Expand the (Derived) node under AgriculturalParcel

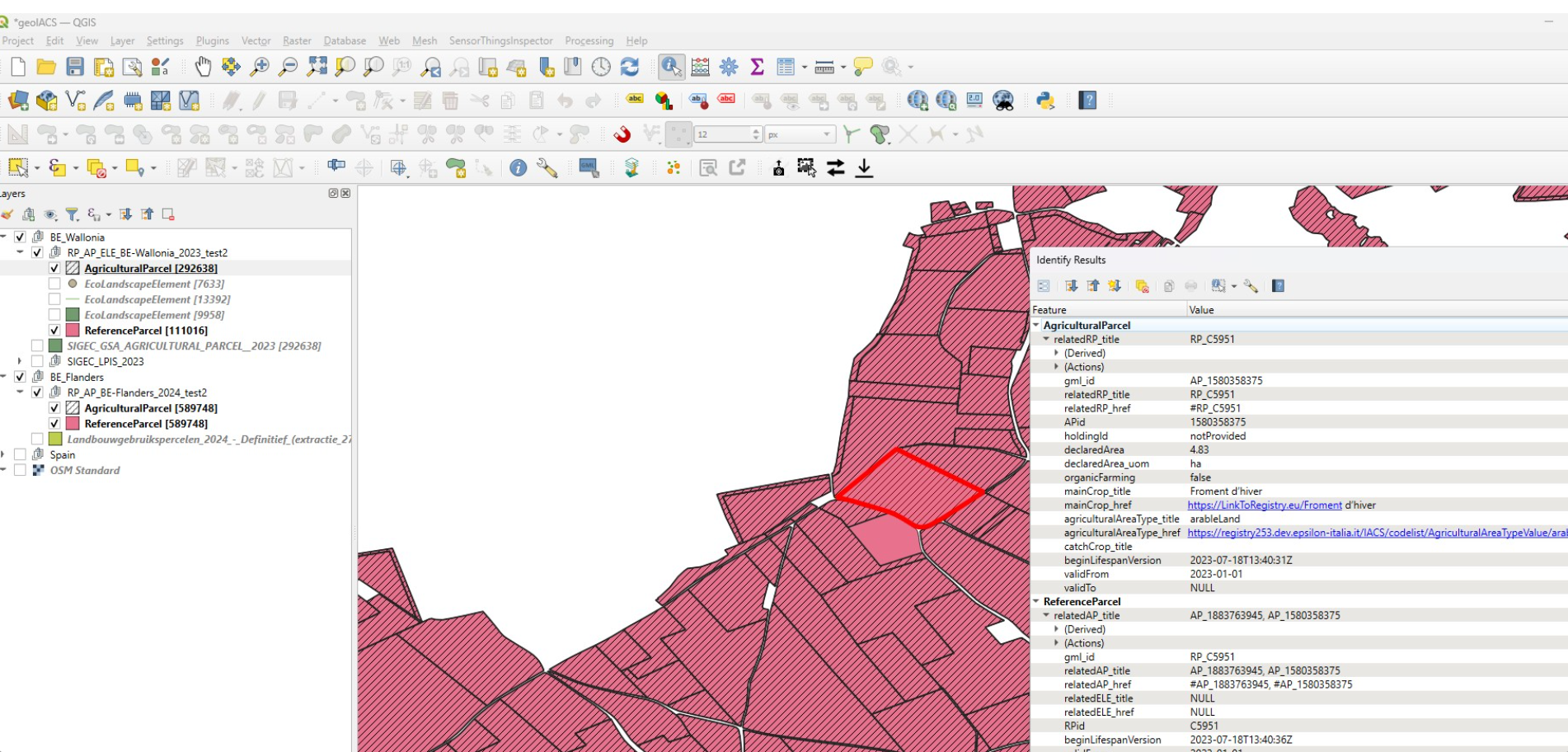[x=1056, y=353]
